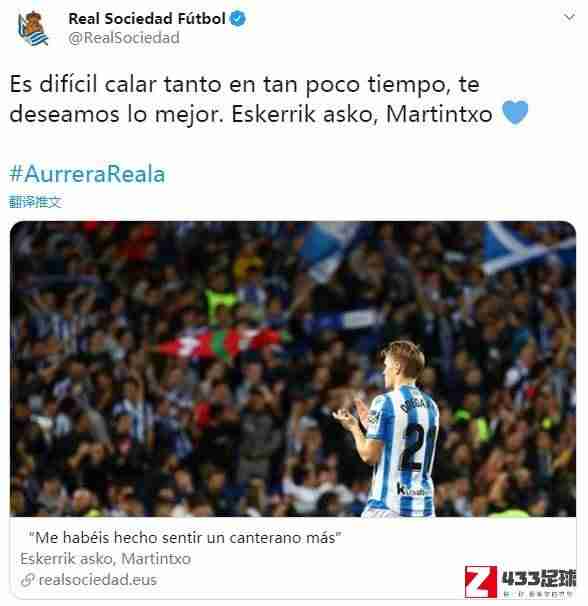This screenshot has width=588, height=606.
Task: Open the tweet photo of the applauding player
Action: [x=293, y=369]
